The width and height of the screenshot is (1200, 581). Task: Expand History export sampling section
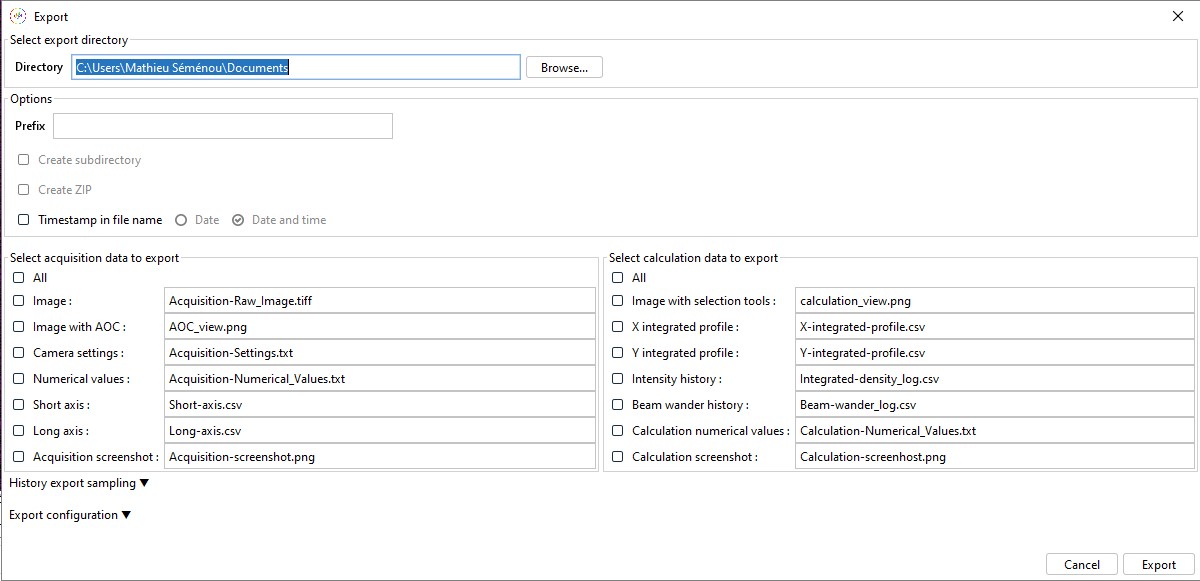[x=79, y=483]
